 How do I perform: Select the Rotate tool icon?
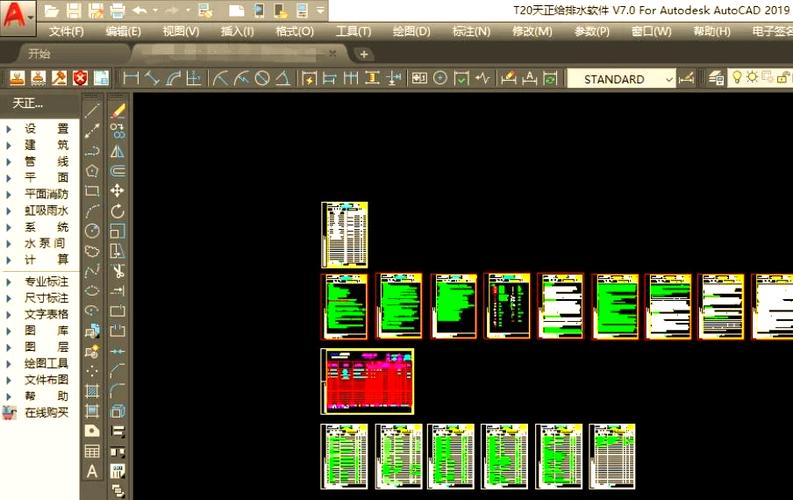pyautogui.click(x=117, y=211)
